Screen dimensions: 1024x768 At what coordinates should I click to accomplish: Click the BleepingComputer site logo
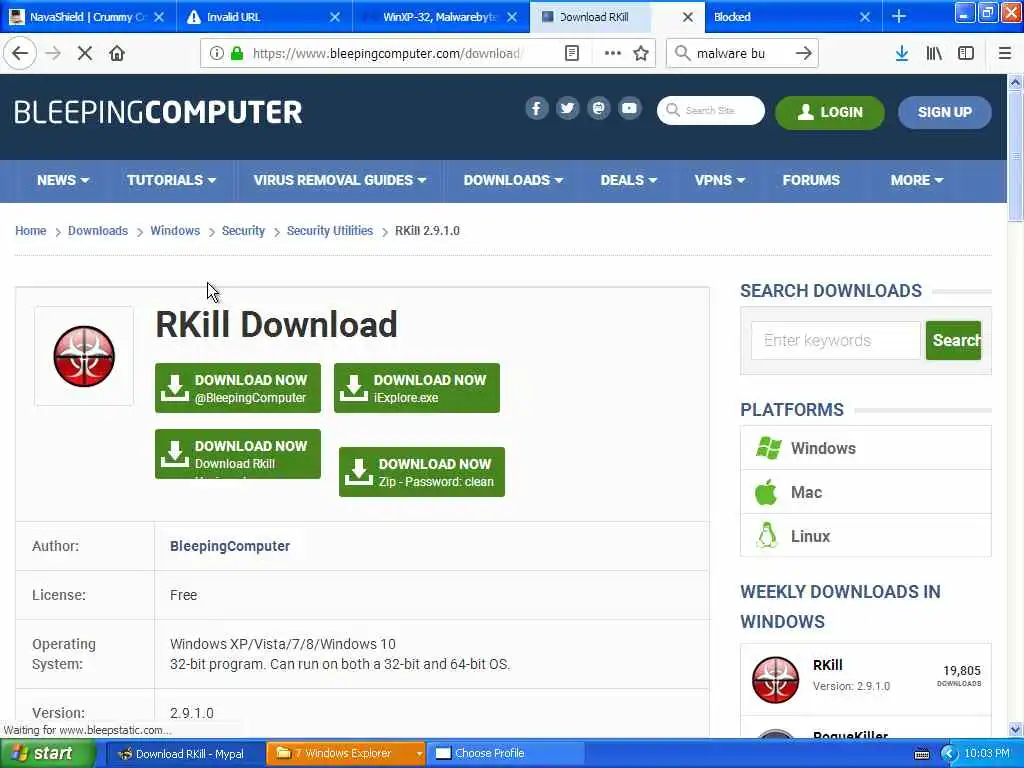tap(158, 112)
